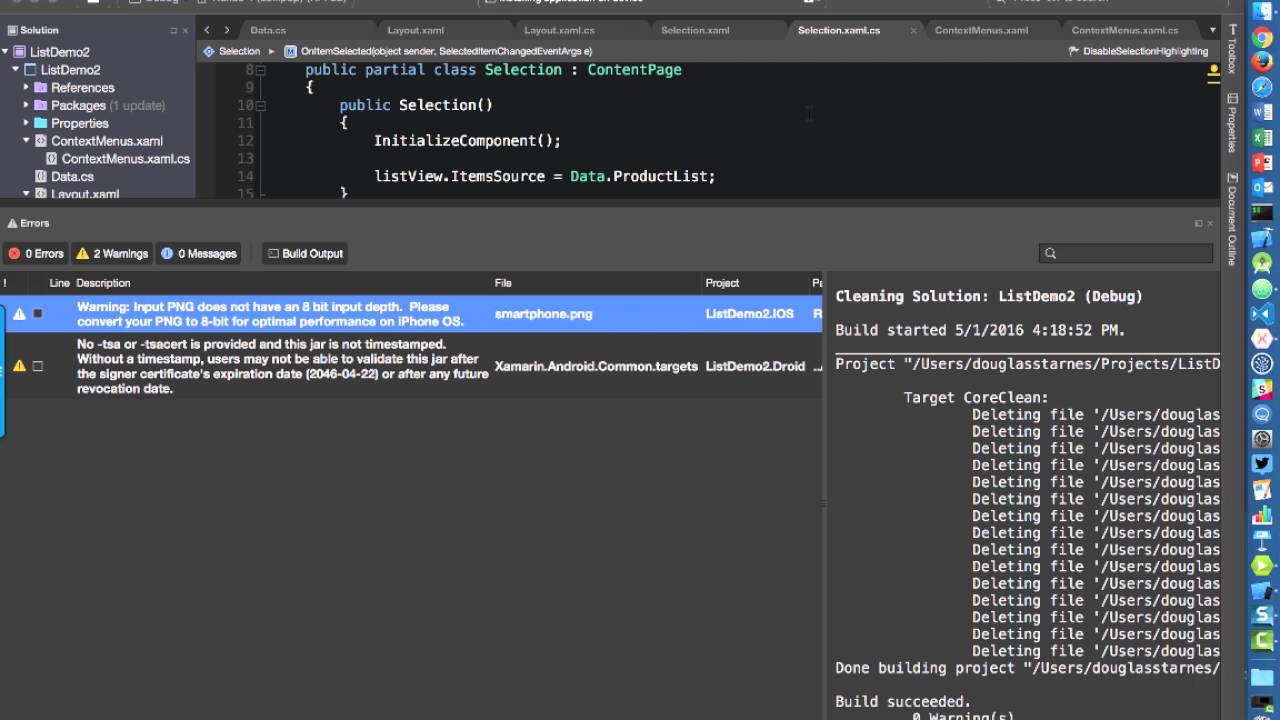Sort errors by Description column
This screenshot has height=720, width=1280.
pyautogui.click(x=103, y=283)
